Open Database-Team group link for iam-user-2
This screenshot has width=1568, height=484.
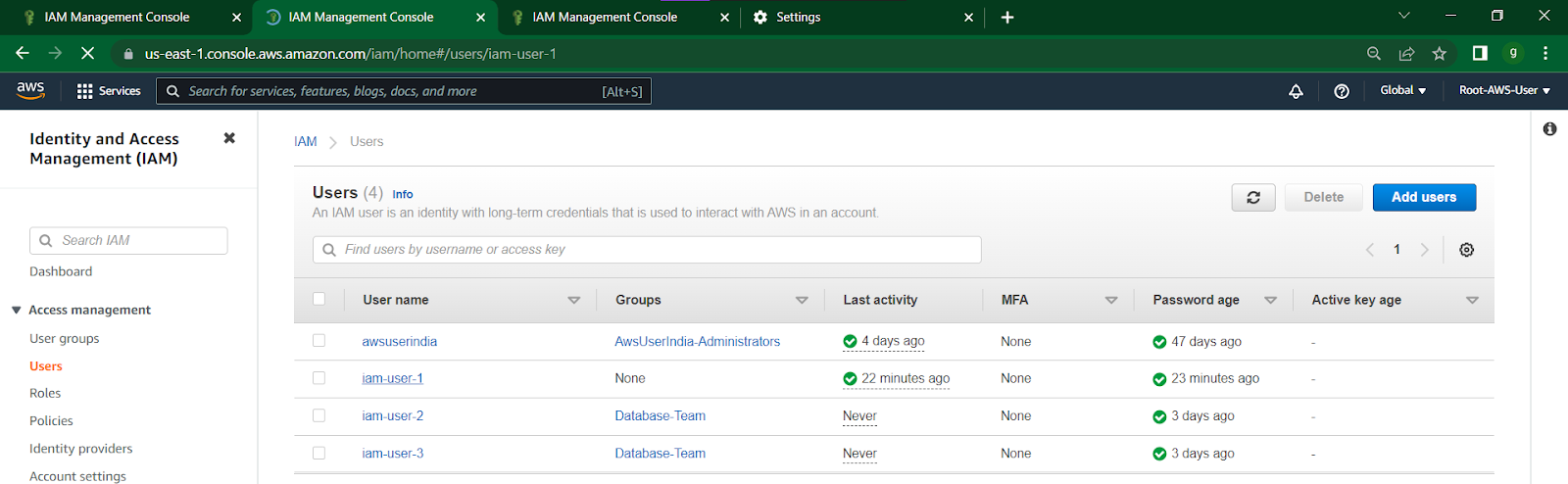click(661, 416)
